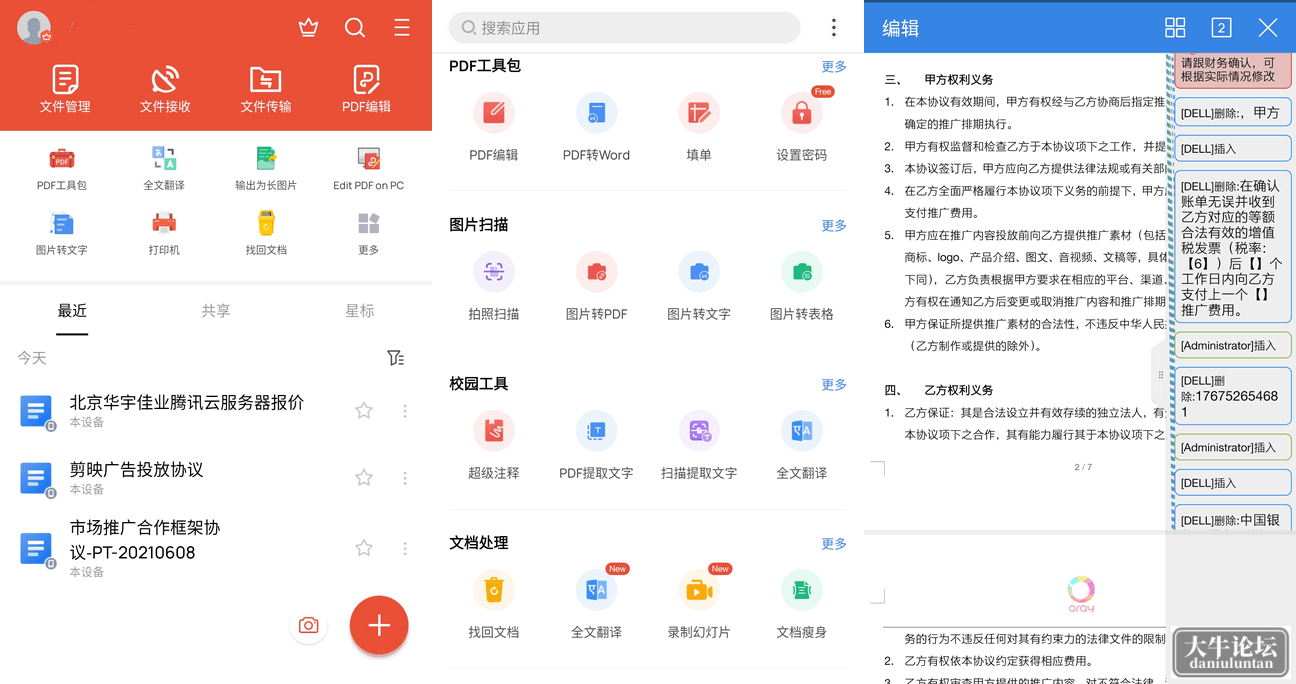Image resolution: width=1296 pixels, height=684 pixels.
Task: Open 超级注释 tool
Action: [x=494, y=445]
